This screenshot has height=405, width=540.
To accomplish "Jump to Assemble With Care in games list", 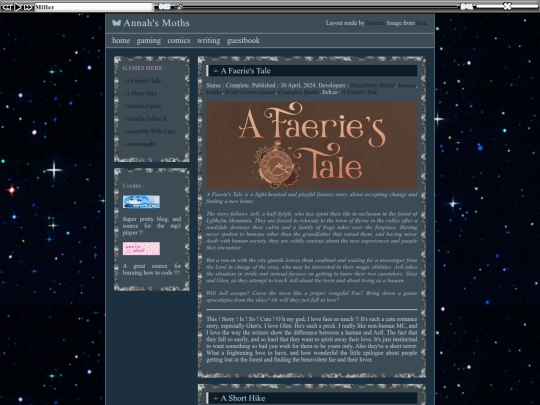I will tap(149, 132).
